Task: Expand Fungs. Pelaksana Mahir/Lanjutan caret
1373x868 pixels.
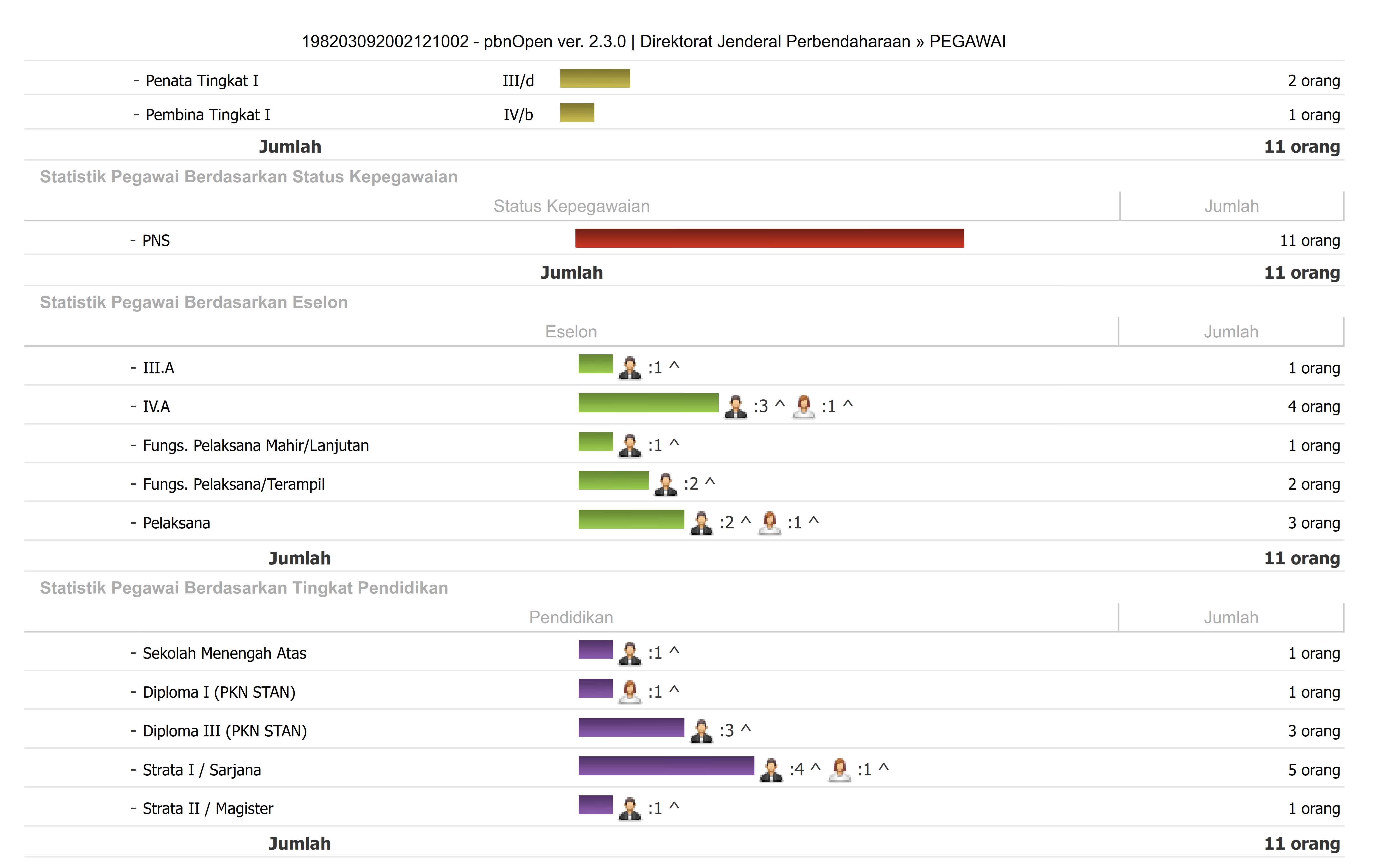Action: point(674,444)
